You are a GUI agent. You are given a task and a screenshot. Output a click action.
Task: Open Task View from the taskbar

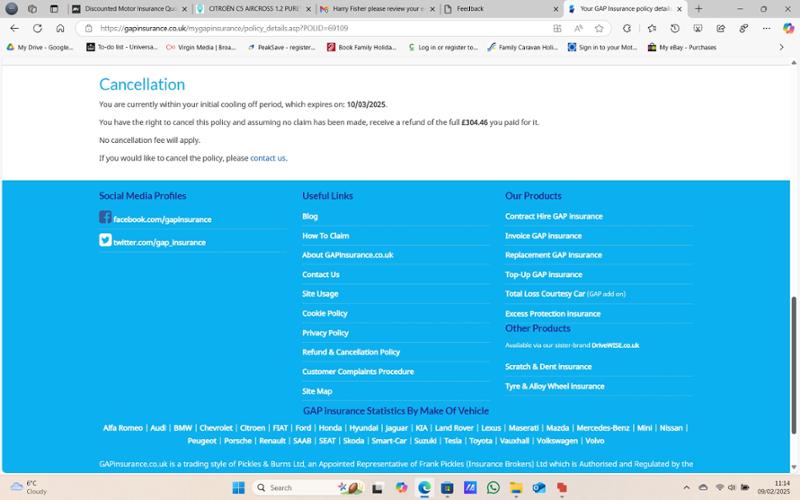pyautogui.click(x=377, y=488)
